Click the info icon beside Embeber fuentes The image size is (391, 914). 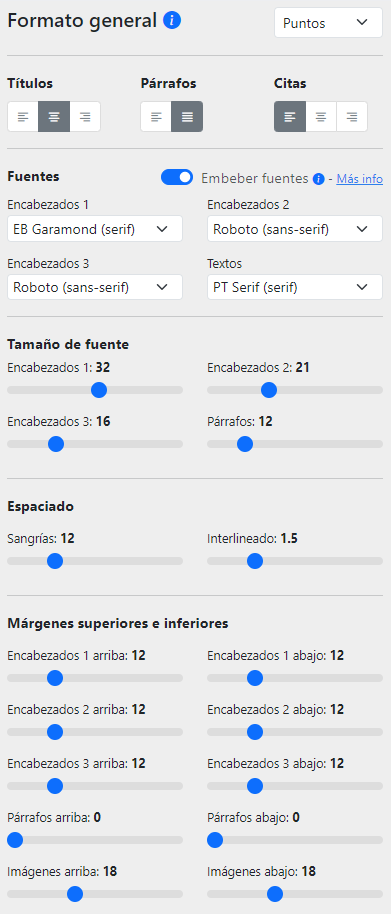point(318,179)
